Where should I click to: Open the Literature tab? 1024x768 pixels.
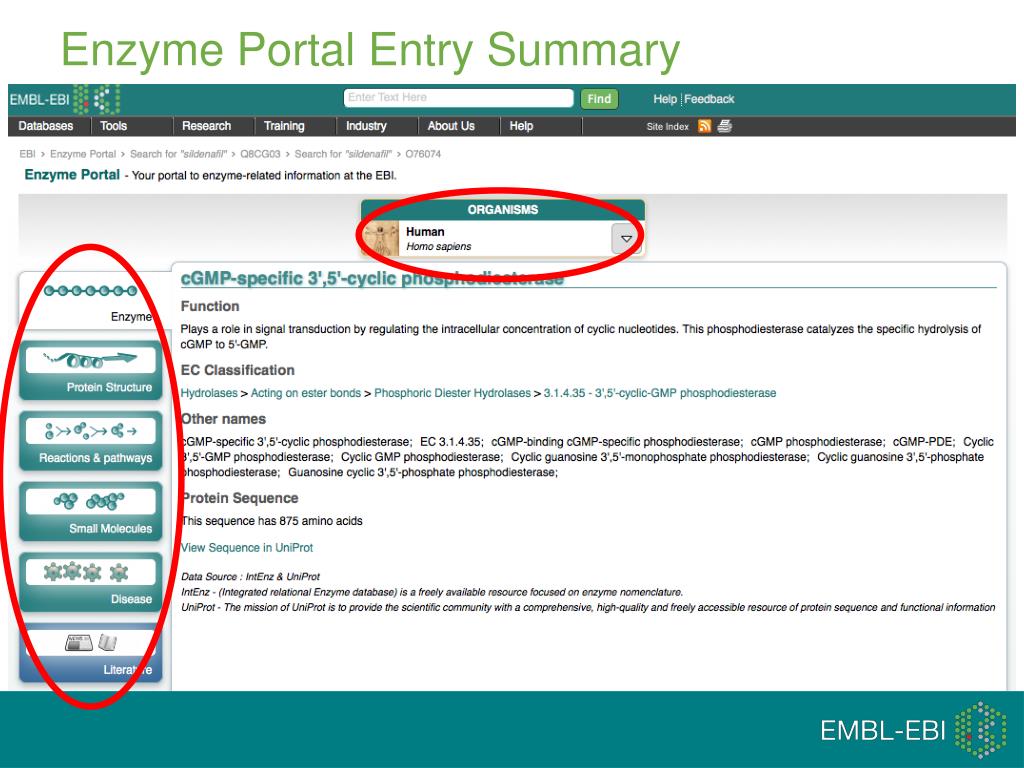point(91,652)
